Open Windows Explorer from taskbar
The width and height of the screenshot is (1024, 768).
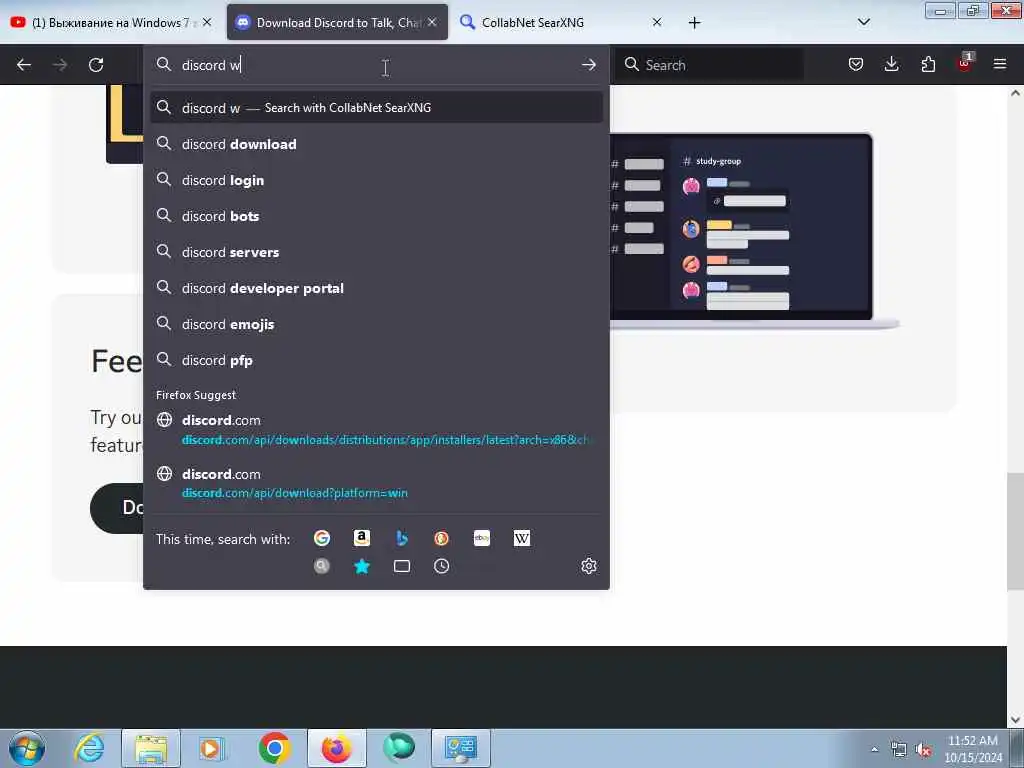click(151, 748)
